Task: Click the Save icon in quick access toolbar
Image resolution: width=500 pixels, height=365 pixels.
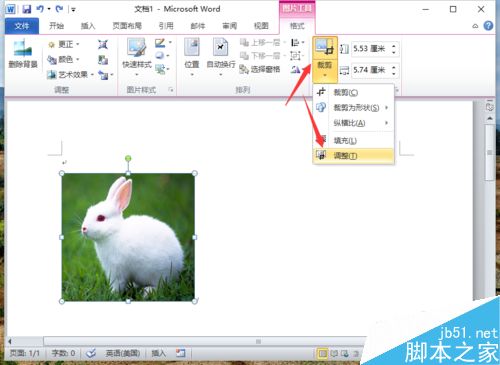Action: click(27, 9)
